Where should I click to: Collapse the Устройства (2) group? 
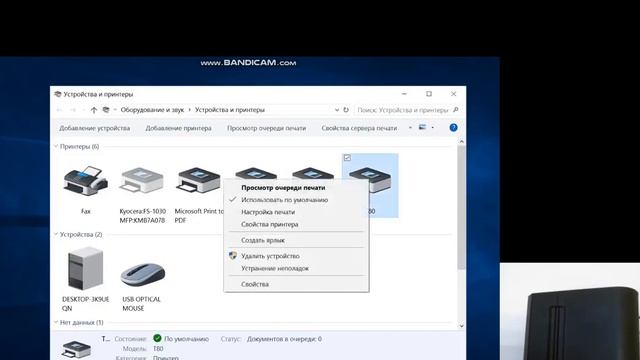[x=56, y=234]
